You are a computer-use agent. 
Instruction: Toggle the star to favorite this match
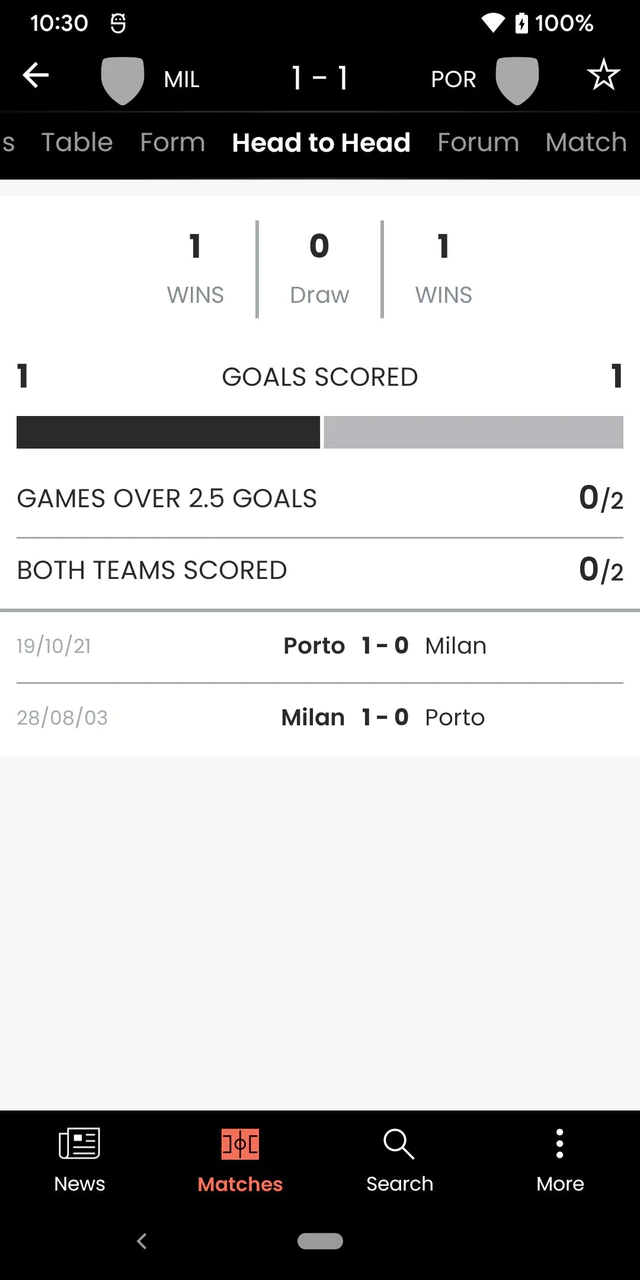603,75
